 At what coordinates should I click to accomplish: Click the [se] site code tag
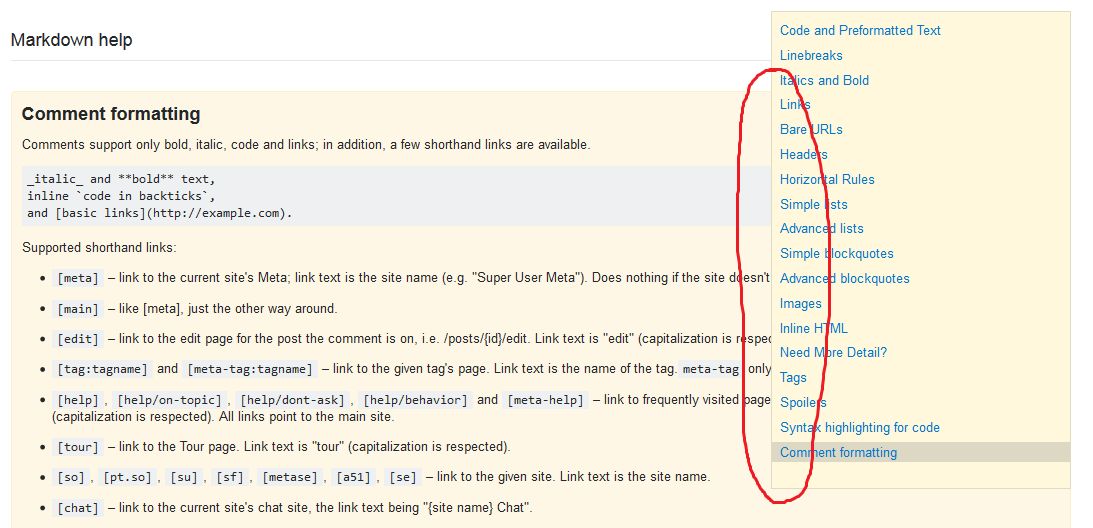point(403,478)
